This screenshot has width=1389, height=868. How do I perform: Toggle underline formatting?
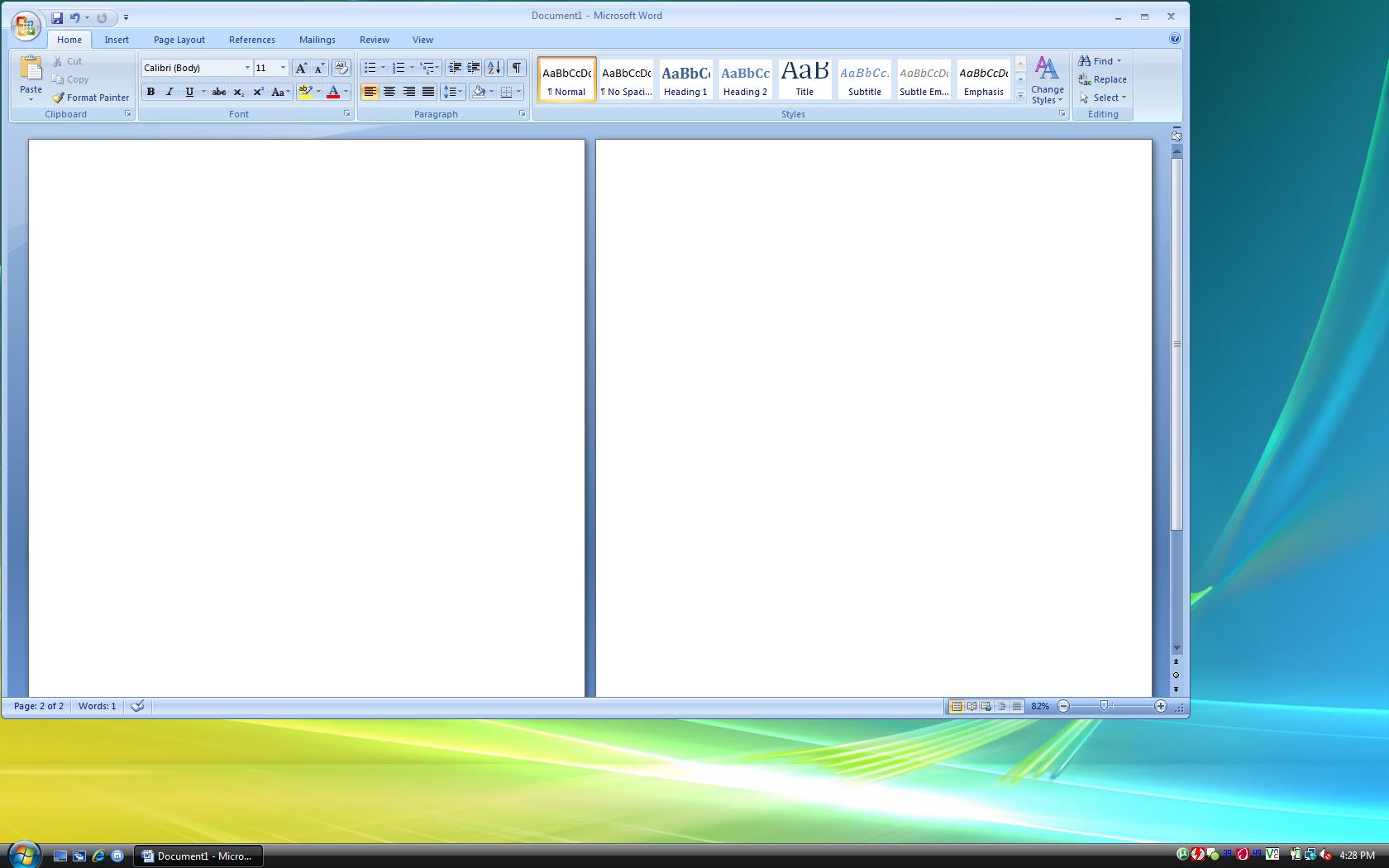[189, 92]
